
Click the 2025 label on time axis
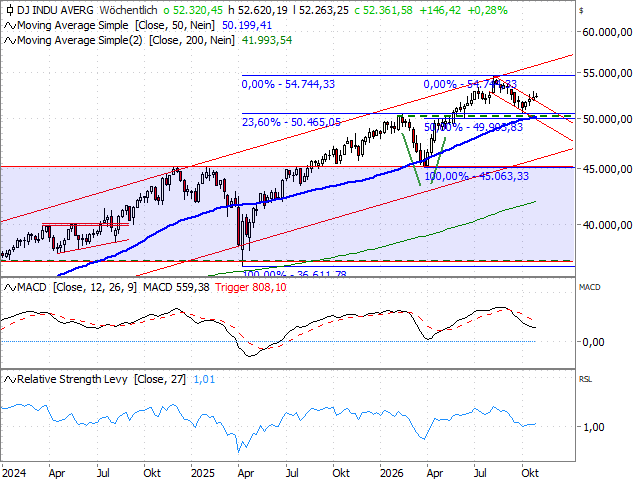point(203,473)
